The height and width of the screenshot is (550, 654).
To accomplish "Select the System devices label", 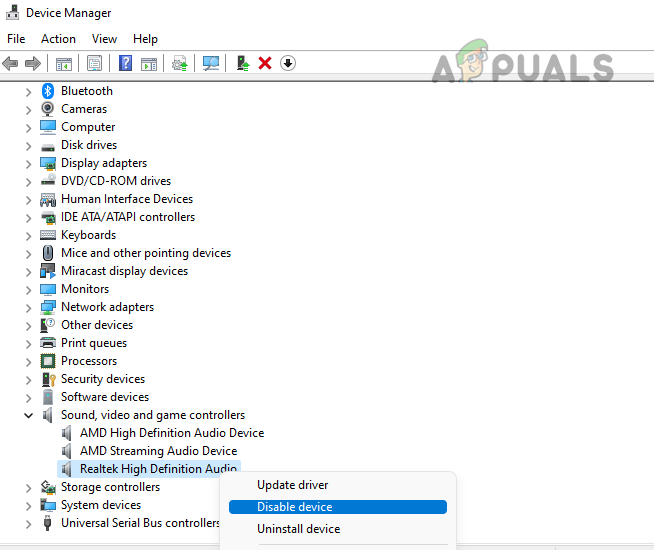I will coord(101,505).
